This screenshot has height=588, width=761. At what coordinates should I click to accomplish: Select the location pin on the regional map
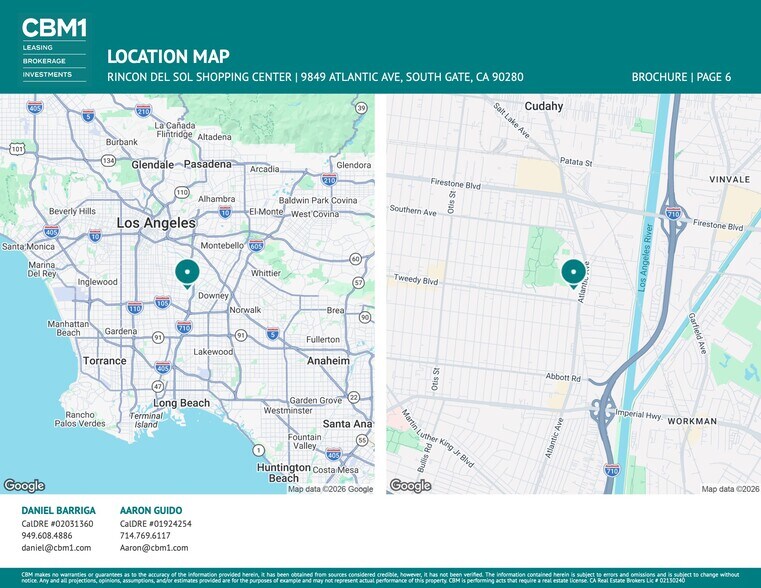(187, 274)
